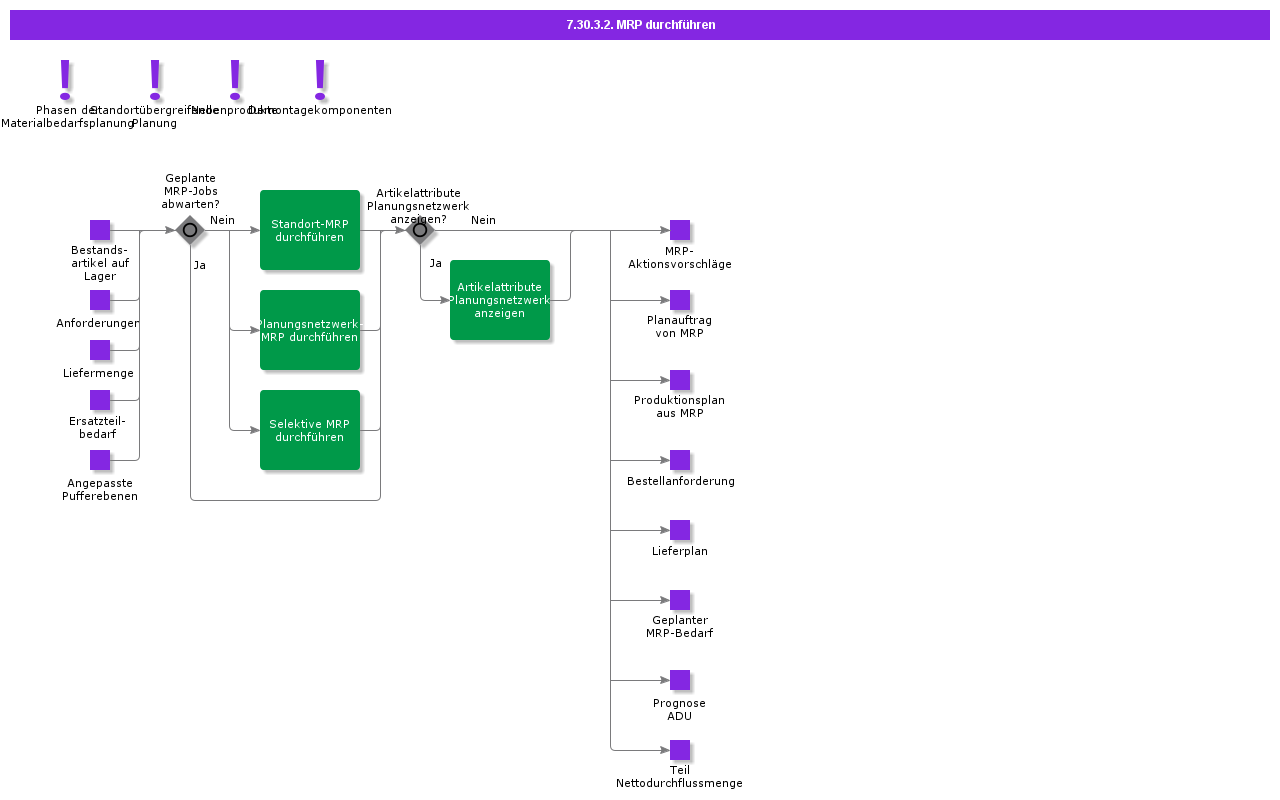Image resolution: width=1280 pixels, height=800 pixels.
Task: Select the Prognose ADU output square
Action: (x=680, y=680)
